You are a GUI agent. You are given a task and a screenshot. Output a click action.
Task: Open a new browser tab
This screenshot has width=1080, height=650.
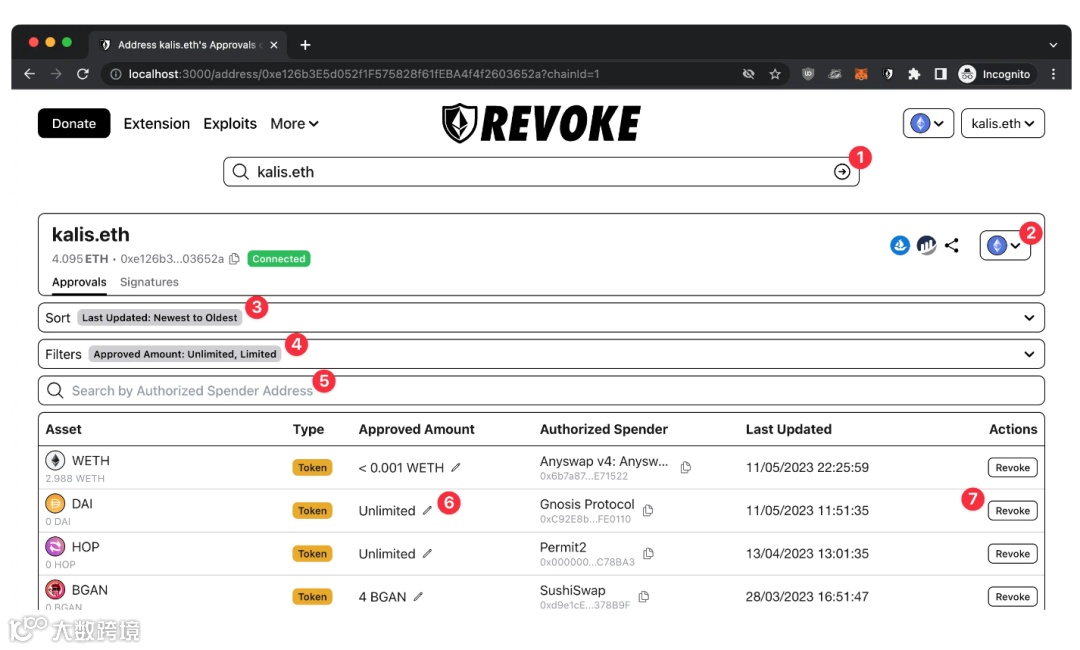pyautogui.click(x=305, y=45)
